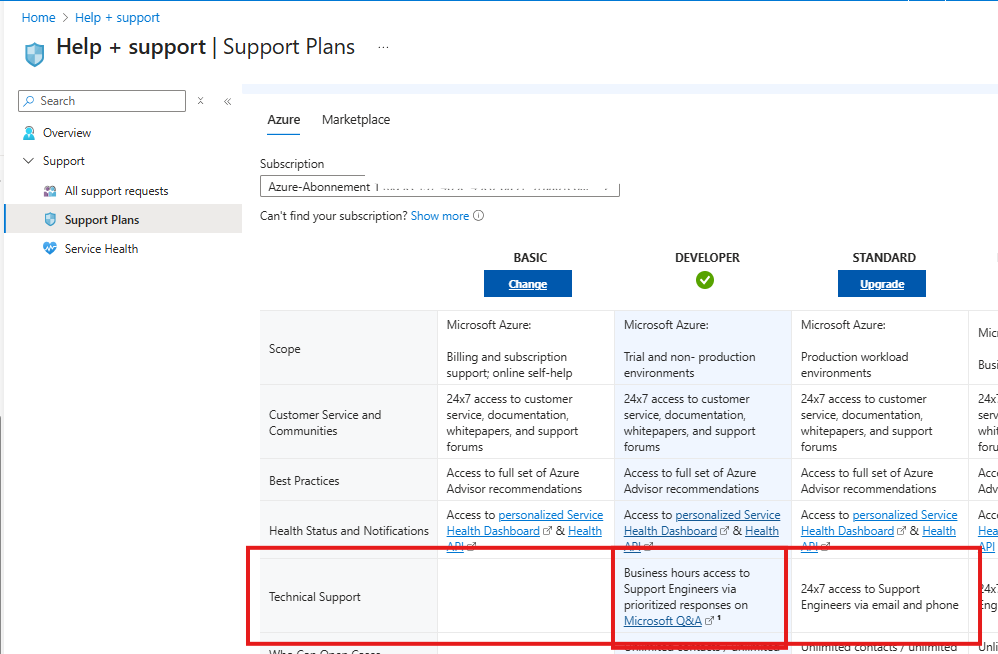Viewport: 998px width, 654px height.
Task: Click the Support Plans shield icon in sidebar
Action: point(50,219)
